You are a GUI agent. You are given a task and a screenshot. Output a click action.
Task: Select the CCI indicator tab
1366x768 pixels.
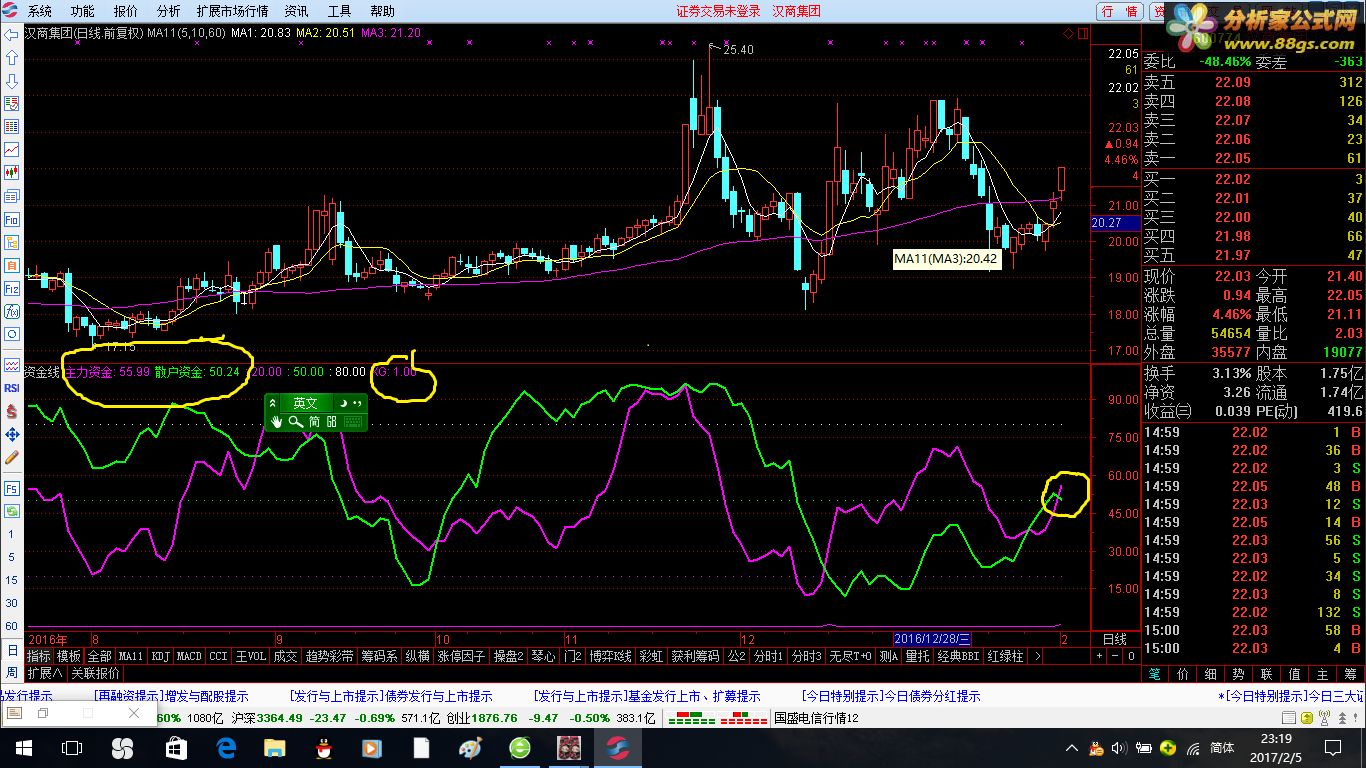pyautogui.click(x=218, y=656)
